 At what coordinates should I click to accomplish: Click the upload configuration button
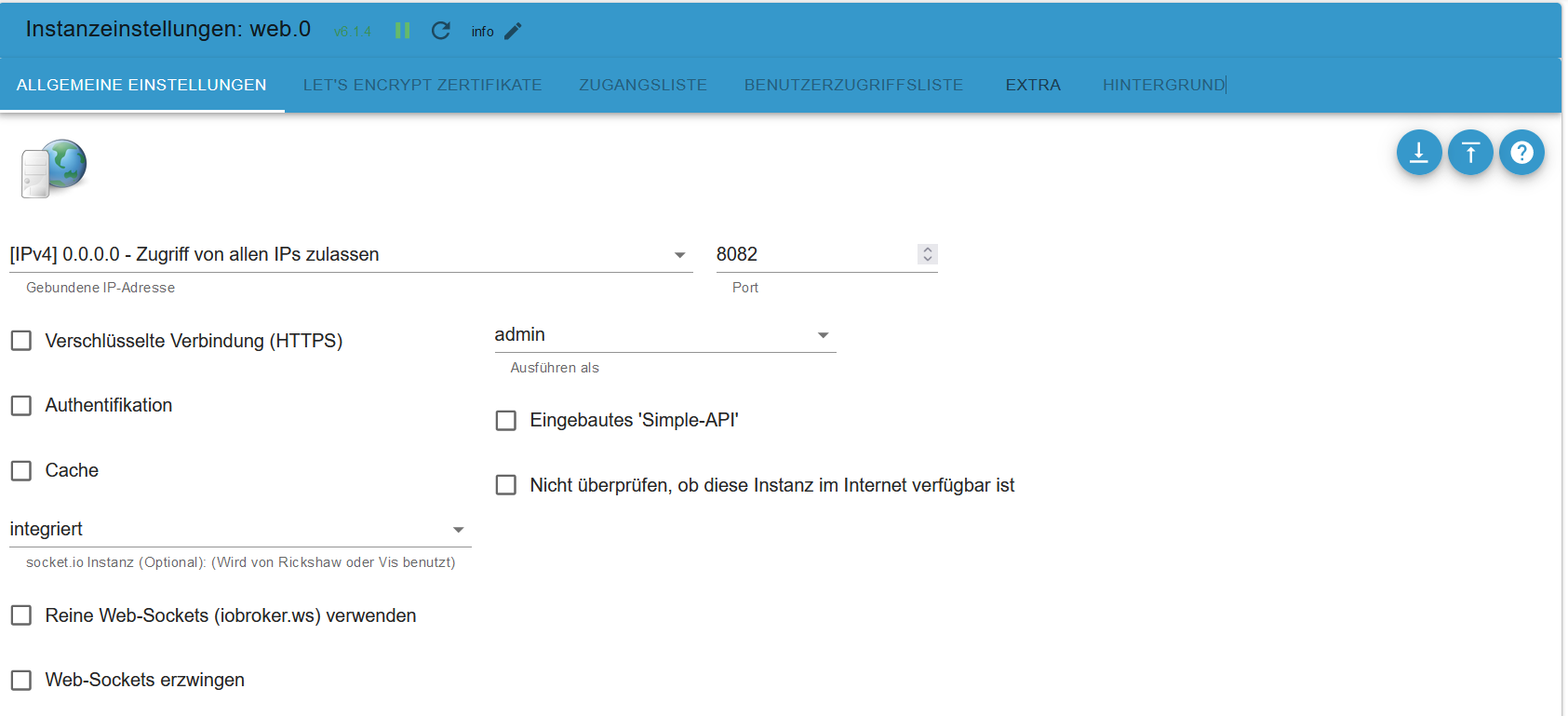coord(1470,152)
